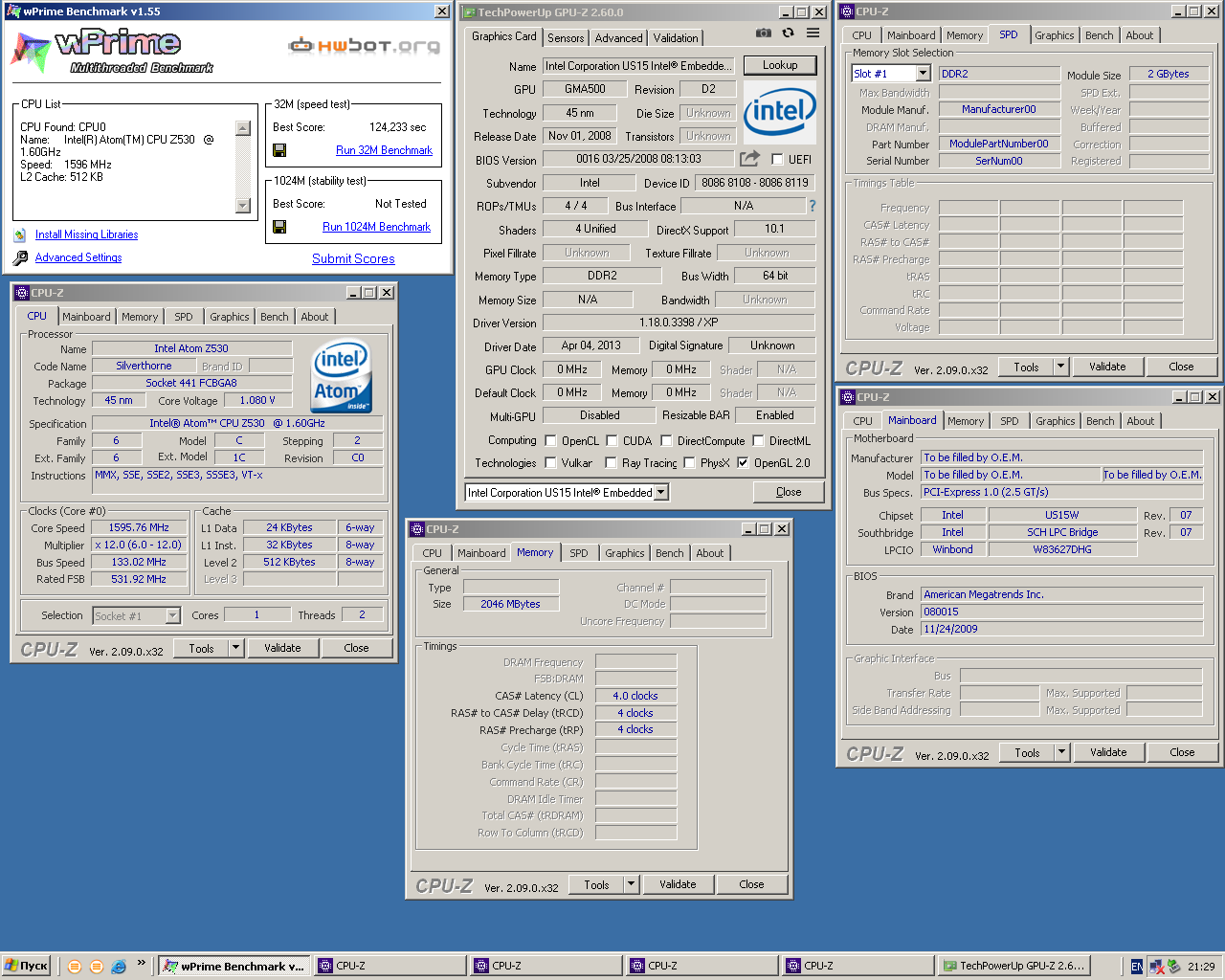Click the network tray icon with red X
Viewport: 1225px width, 980px height.
[1156, 967]
